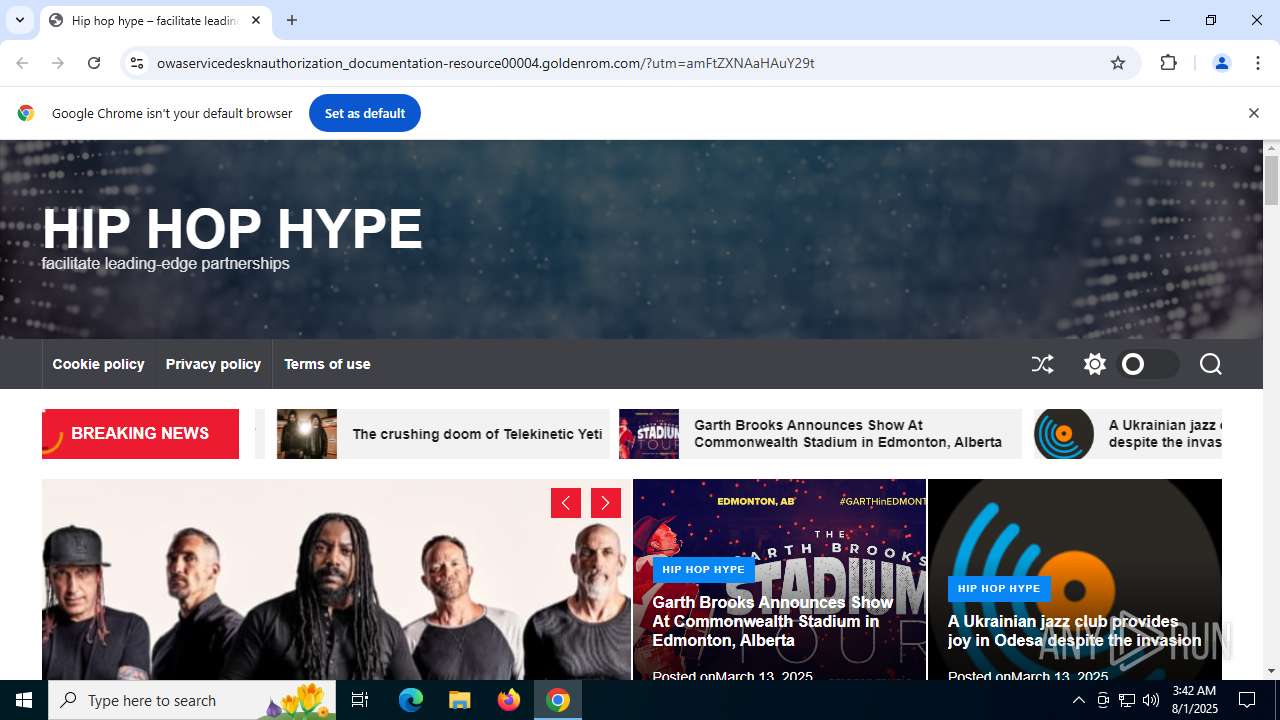Open Telekinetic Yeti ticker thumbnail
The image size is (1280, 720).
point(307,434)
